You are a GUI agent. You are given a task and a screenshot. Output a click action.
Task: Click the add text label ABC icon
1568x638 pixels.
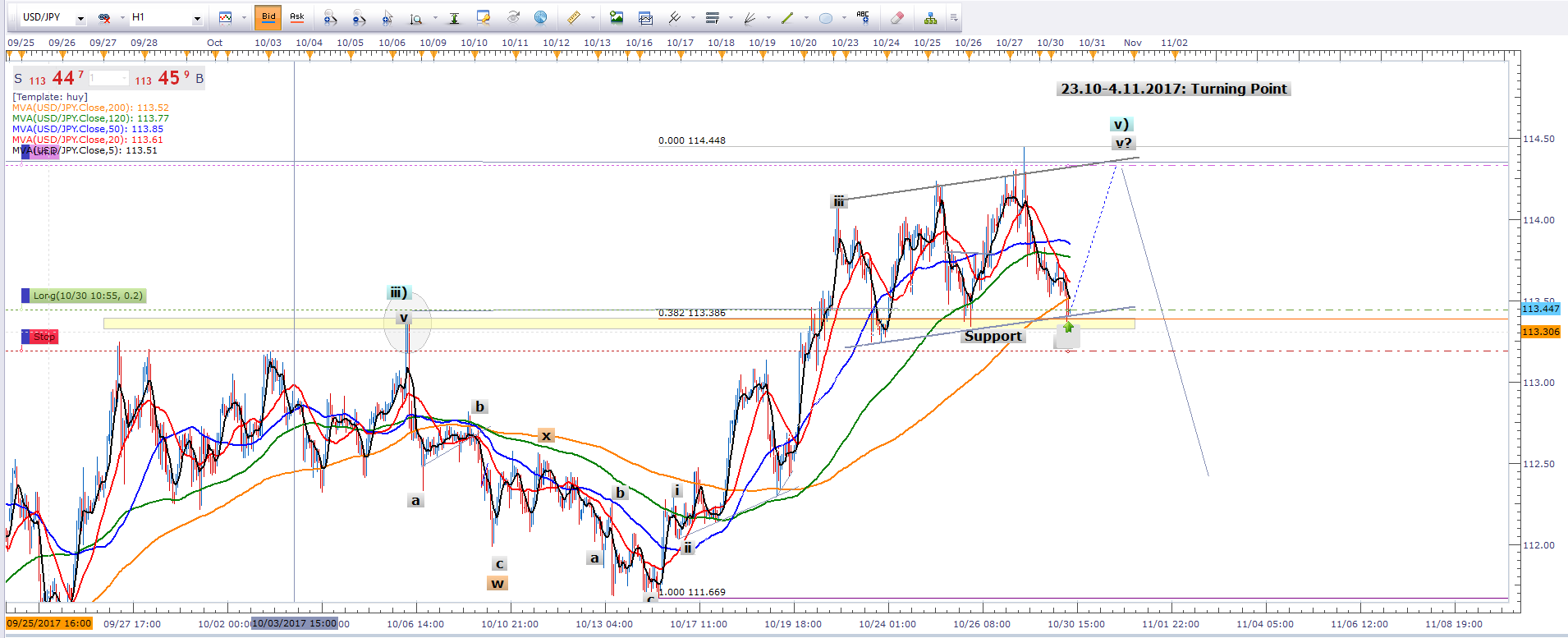[x=862, y=17]
